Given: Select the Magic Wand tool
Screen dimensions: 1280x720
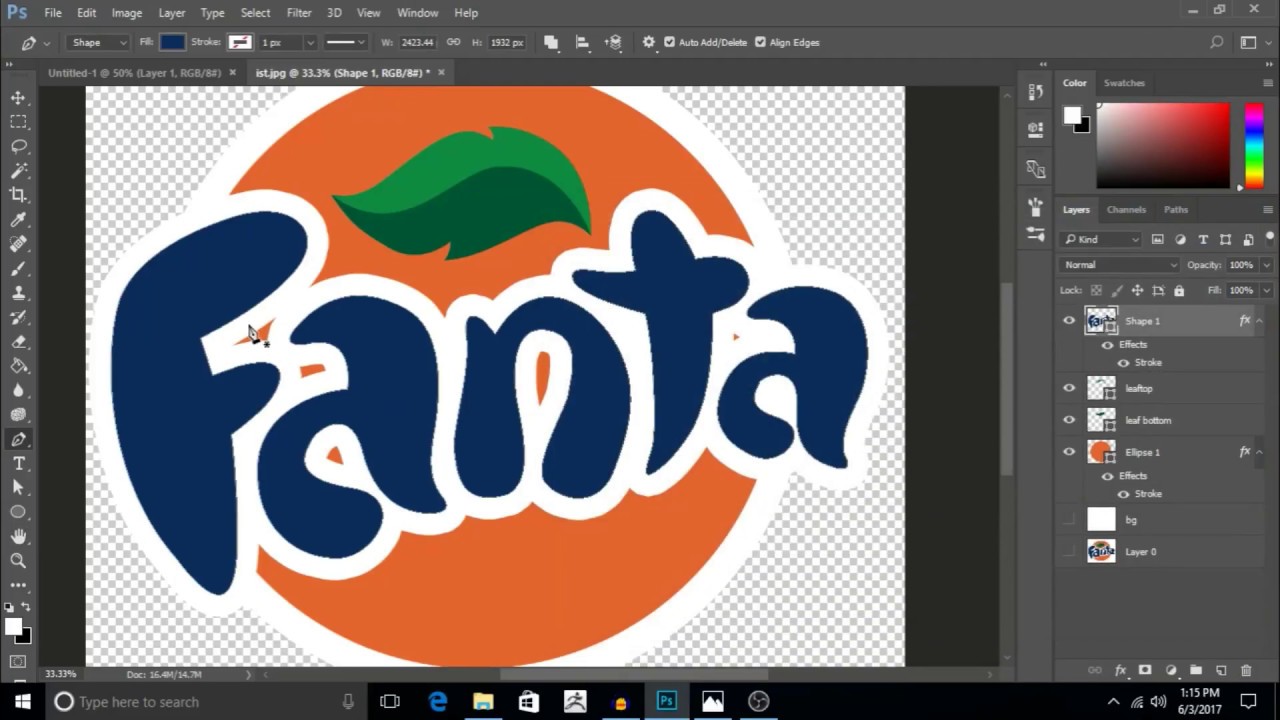Looking at the screenshot, I should [x=18, y=170].
